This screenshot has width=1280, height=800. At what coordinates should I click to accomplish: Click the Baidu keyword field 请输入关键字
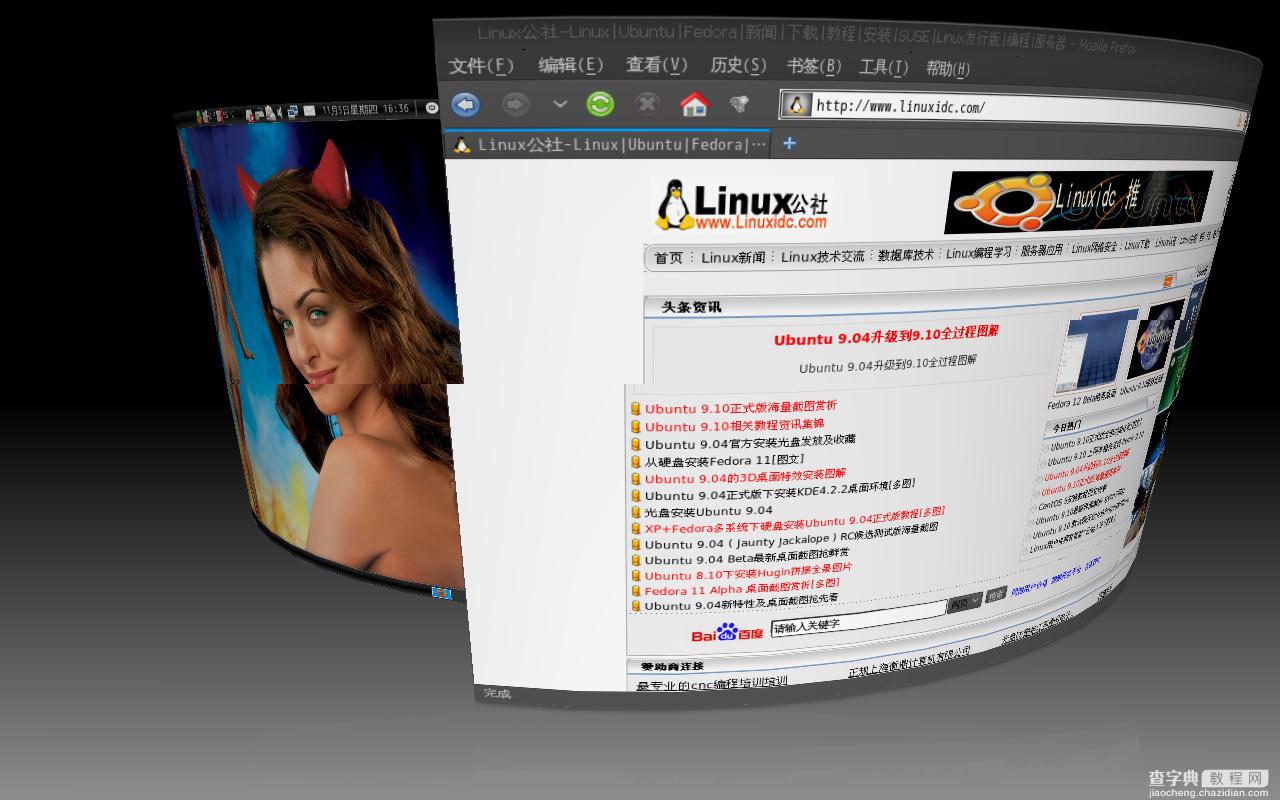858,620
